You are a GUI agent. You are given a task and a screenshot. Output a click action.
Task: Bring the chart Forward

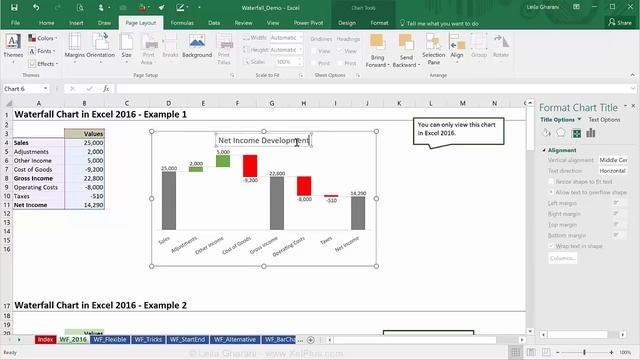(x=377, y=51)
